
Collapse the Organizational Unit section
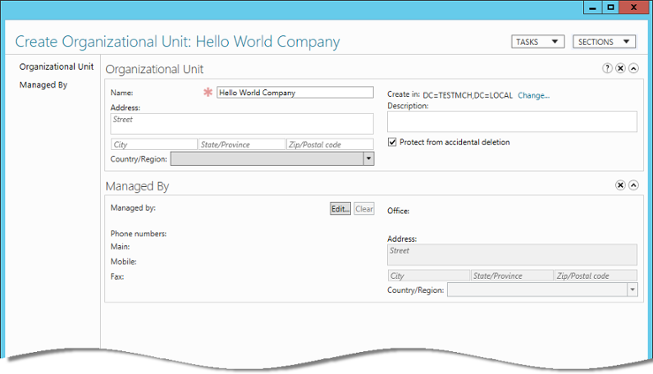pos(633,68)
